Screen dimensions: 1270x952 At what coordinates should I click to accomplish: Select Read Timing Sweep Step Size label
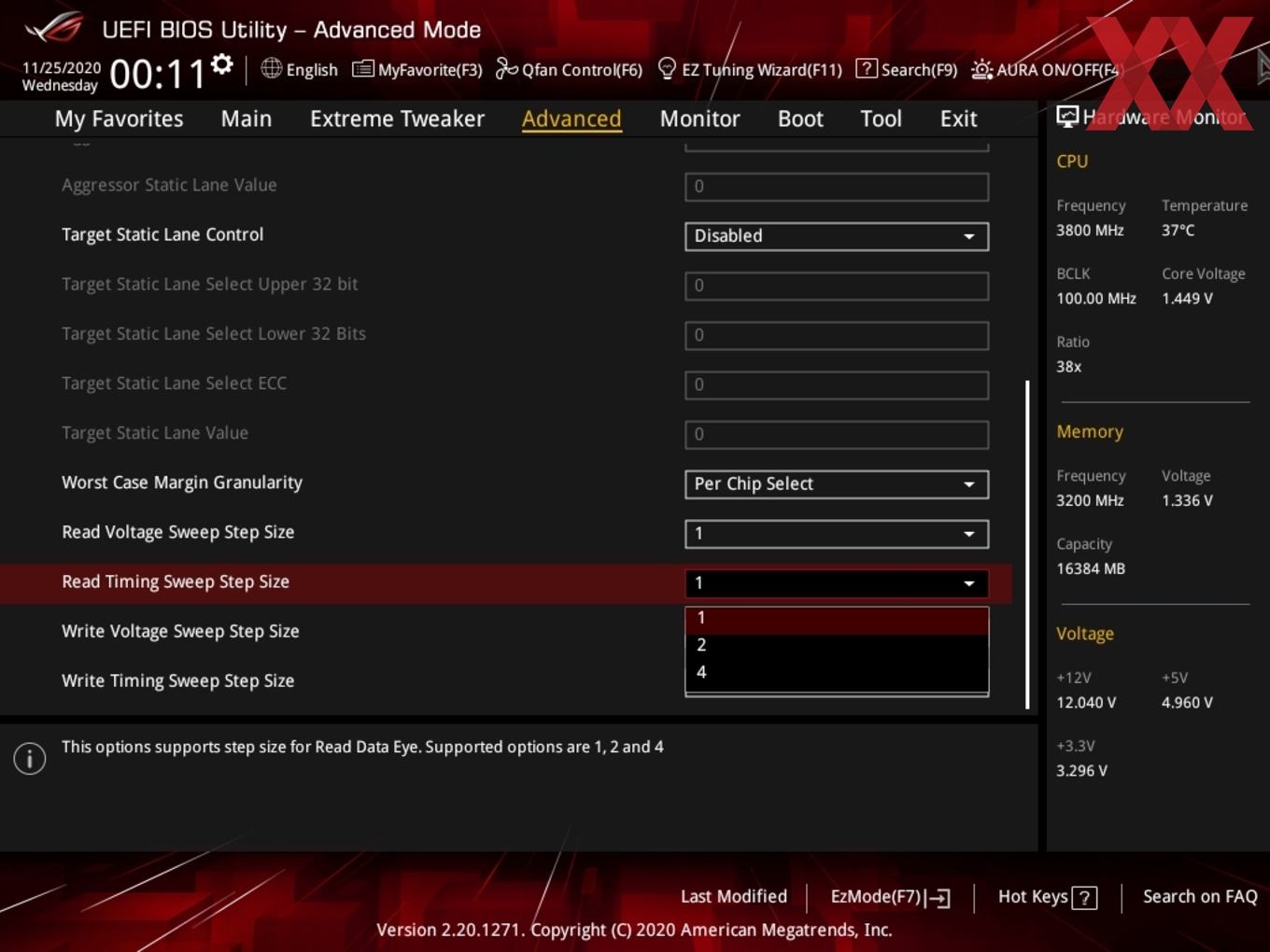(176, 581)
